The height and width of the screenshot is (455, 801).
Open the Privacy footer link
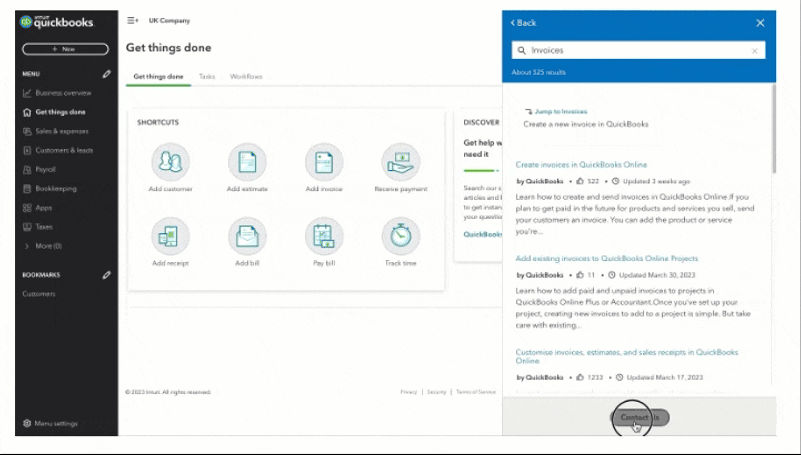(409, 392)
